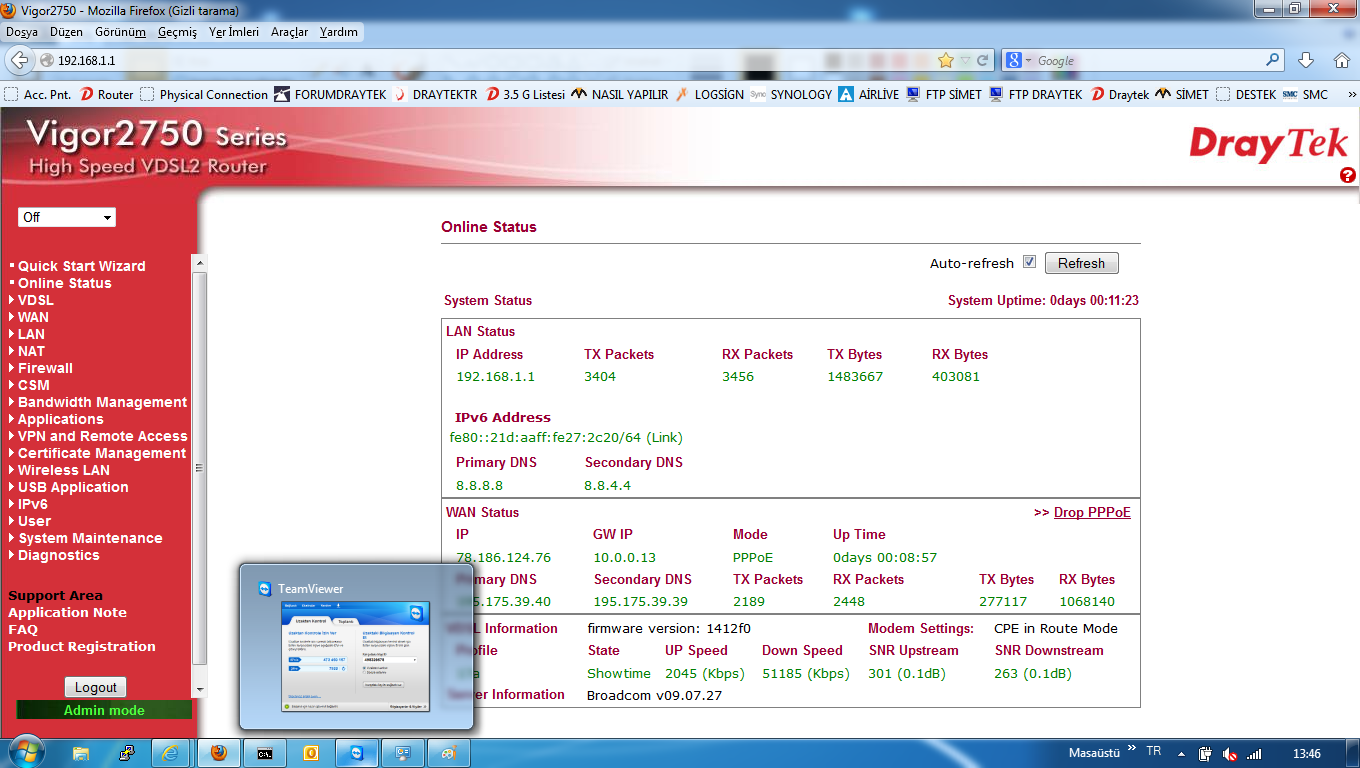Open the Off dropdown in the sidebar
Viewport: 1360px width, 768px height.
(67, 217)
